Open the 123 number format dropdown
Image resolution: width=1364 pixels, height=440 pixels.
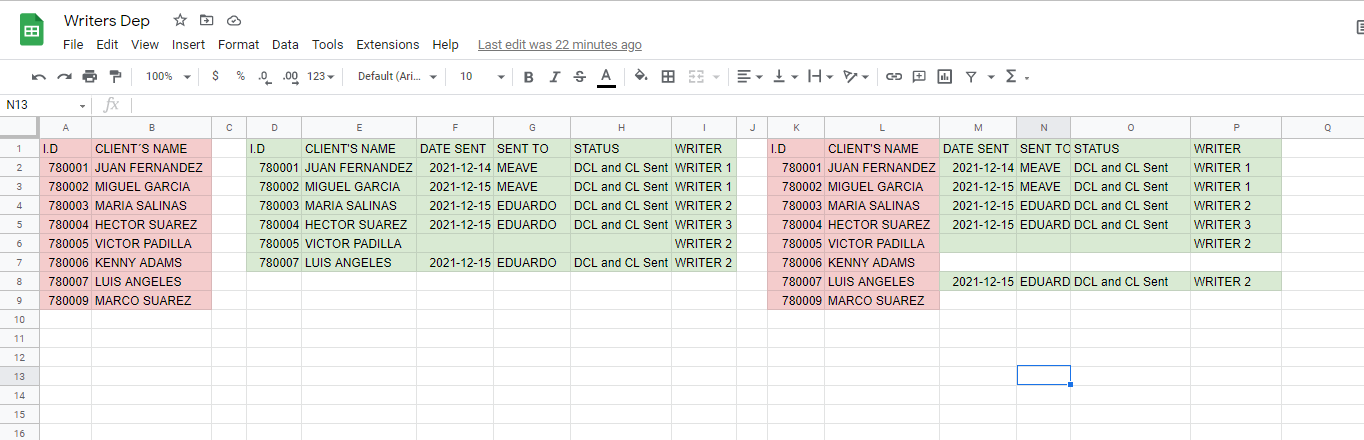(x=320, y=76)
